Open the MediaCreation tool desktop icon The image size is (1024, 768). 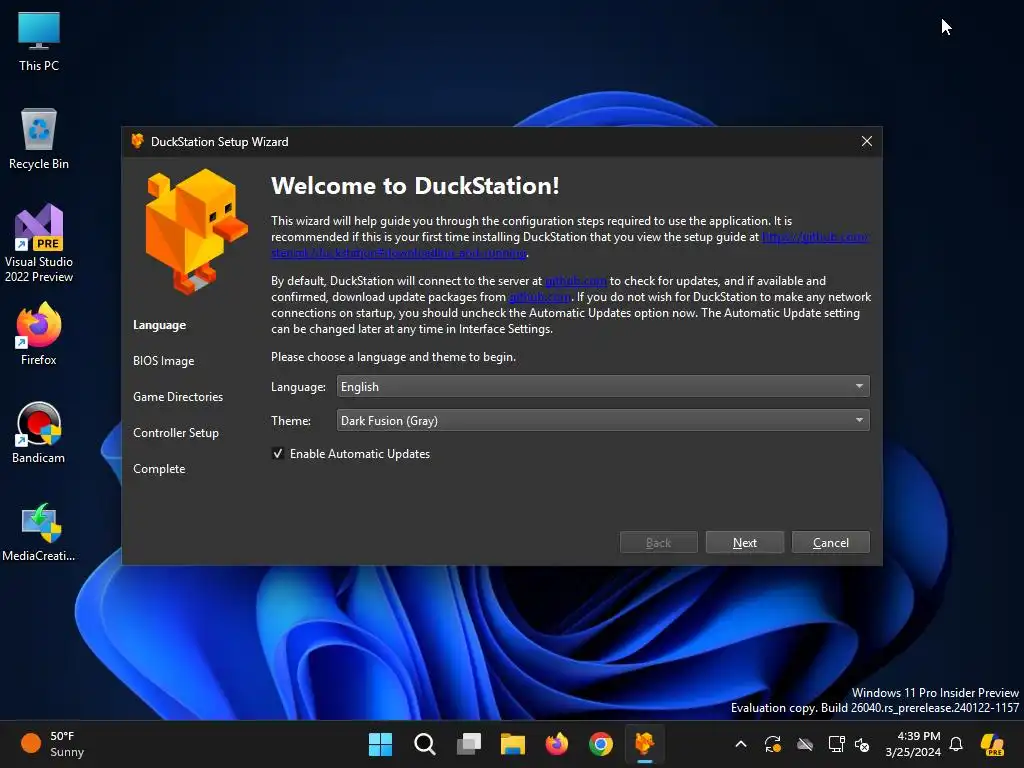39,532
